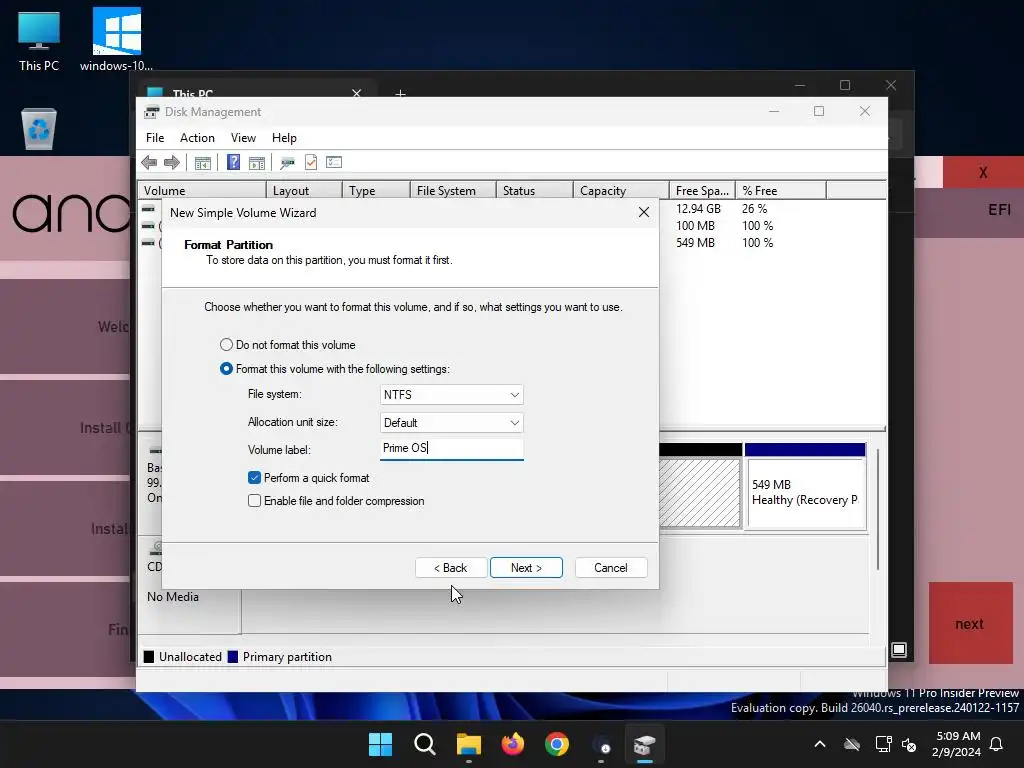The height and width of the screenshot is (768, 1024).
Task: Click the Volume label text field
Action: (451, 449)
